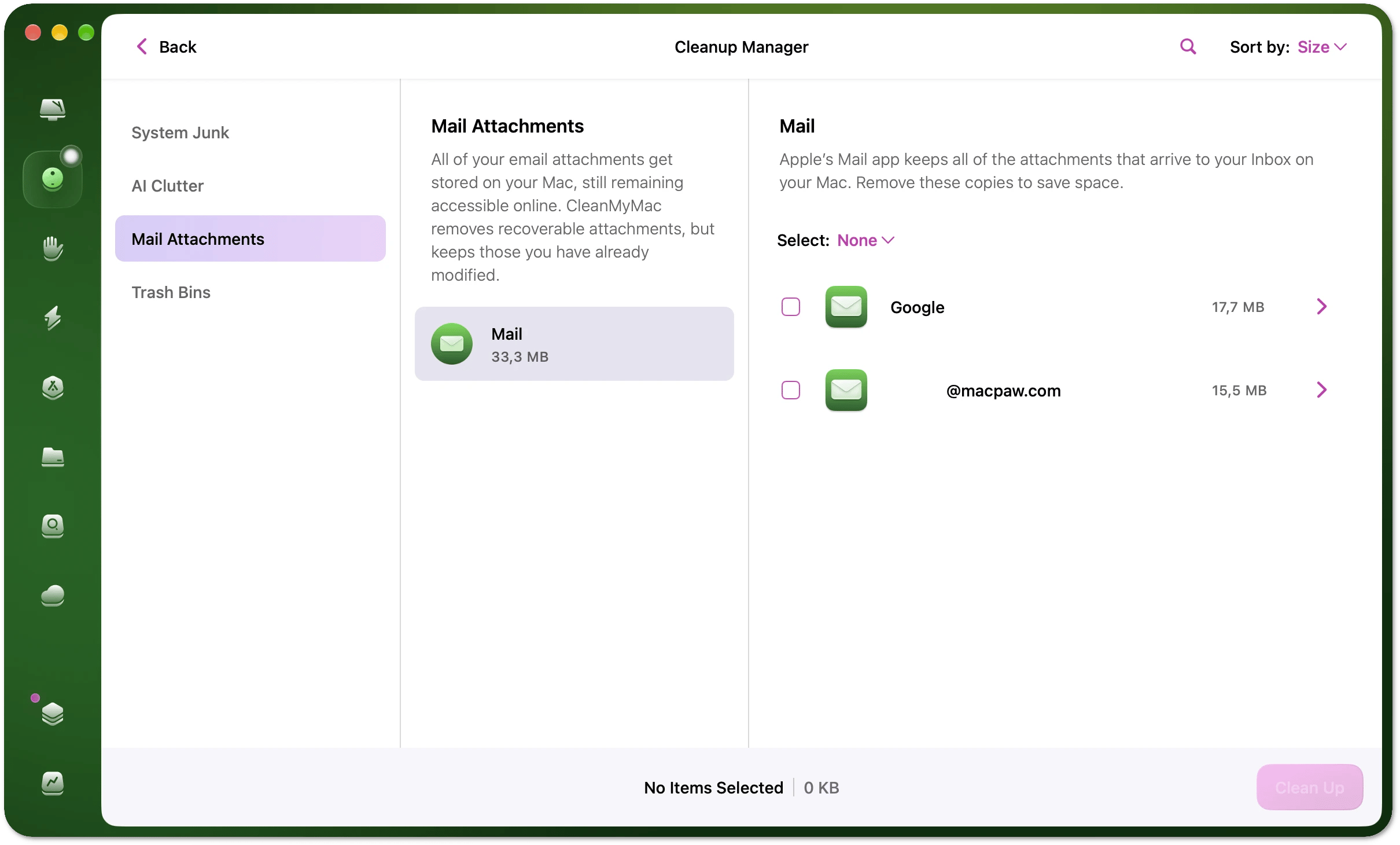1400x845 pixels.
Task: Open the Applications icon in sidebar
Action: tap(53, 387)
